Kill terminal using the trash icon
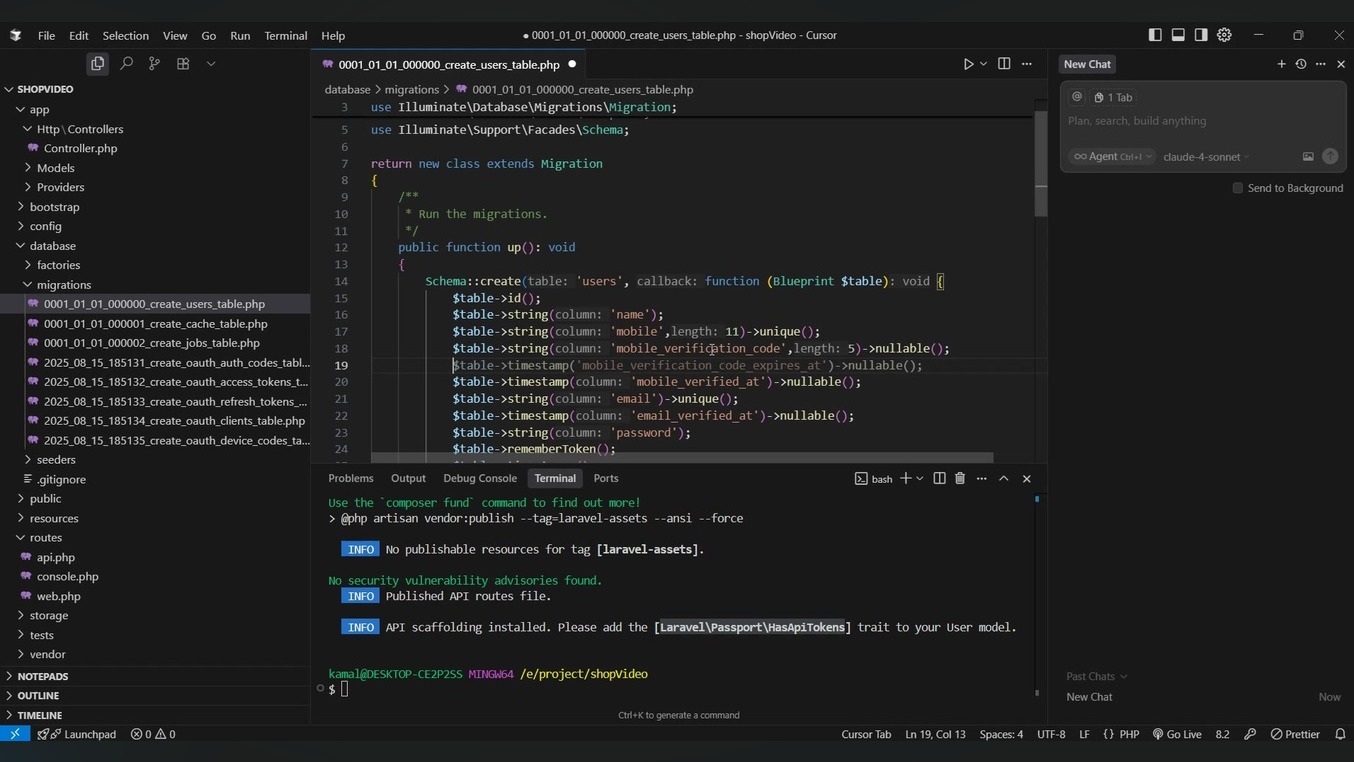The height and width of the screenshot is (762, 1354). [960, 479]
